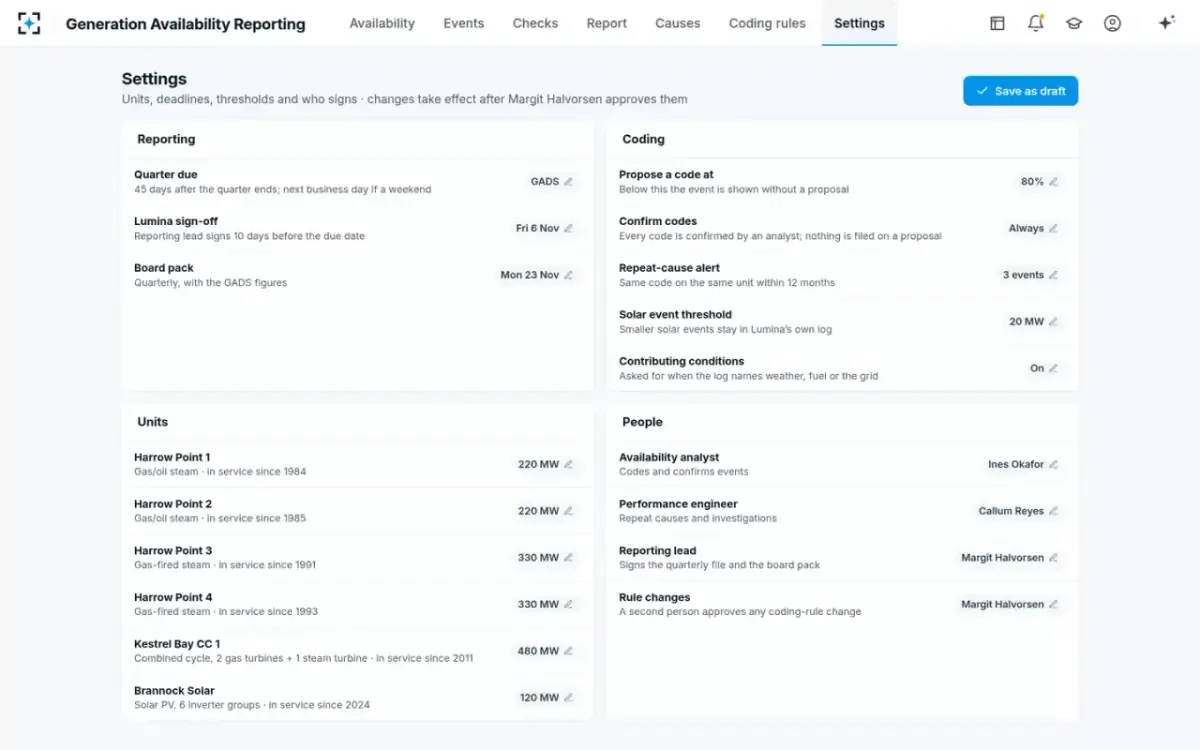Click the Propose a code at label
This screenshot has height=750, width=1200.
tap(666, 174)
